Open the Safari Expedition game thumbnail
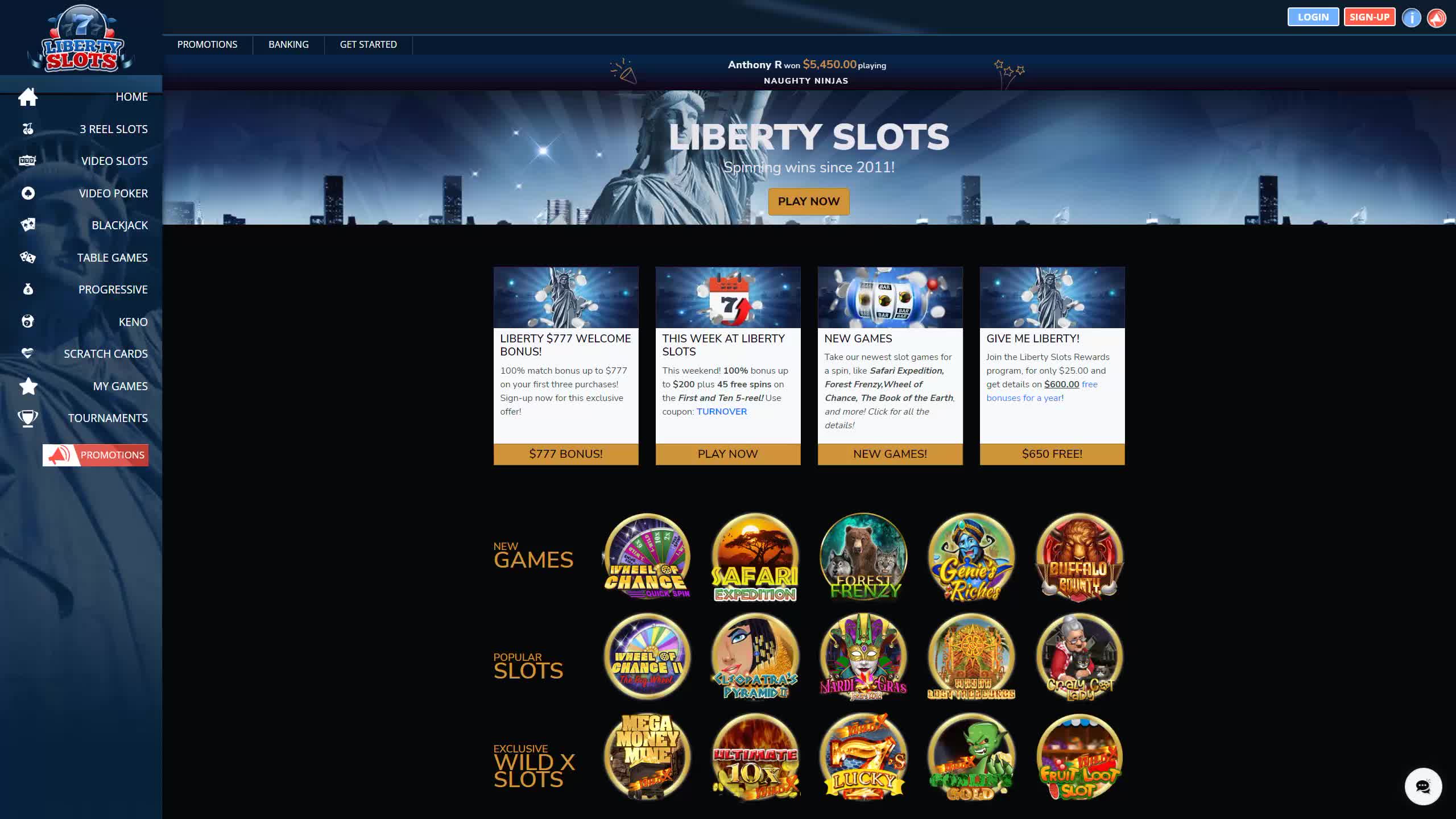Screen dimensions: 1456x819 [x=755, y=557]
